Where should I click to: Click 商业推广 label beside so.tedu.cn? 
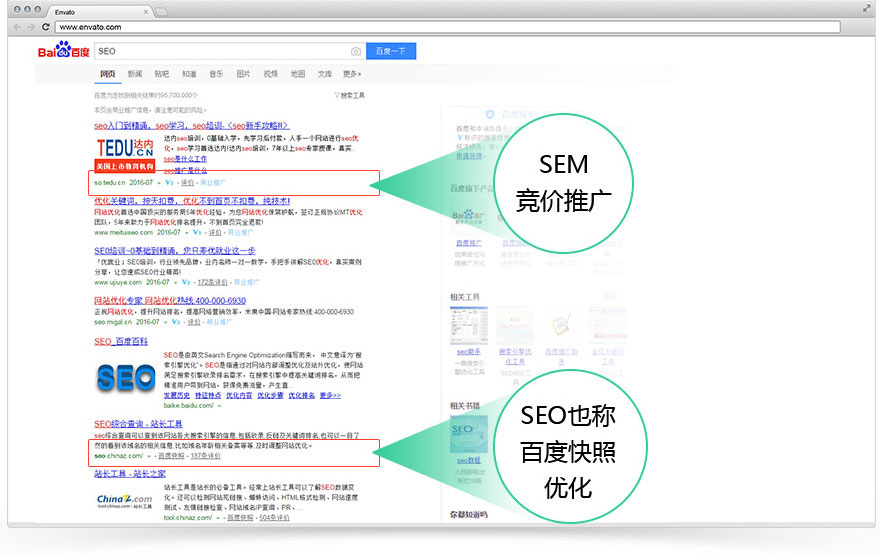point(213,182)
